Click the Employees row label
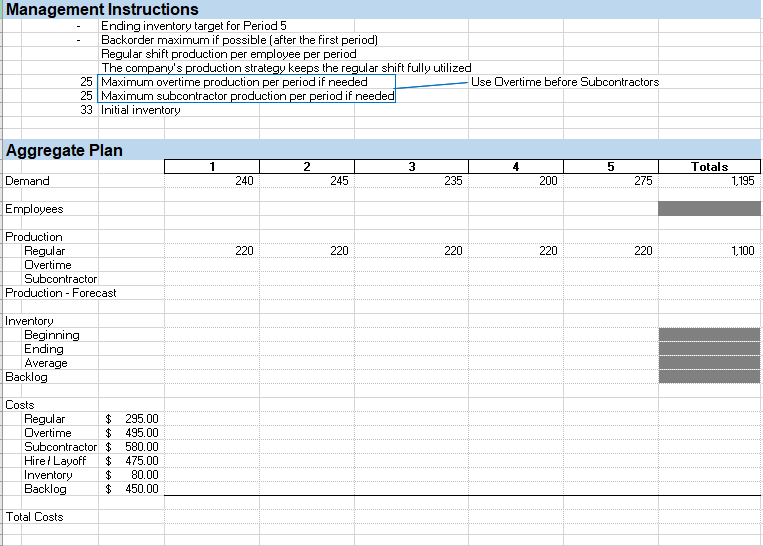763x546 pixels. point(34,209)
